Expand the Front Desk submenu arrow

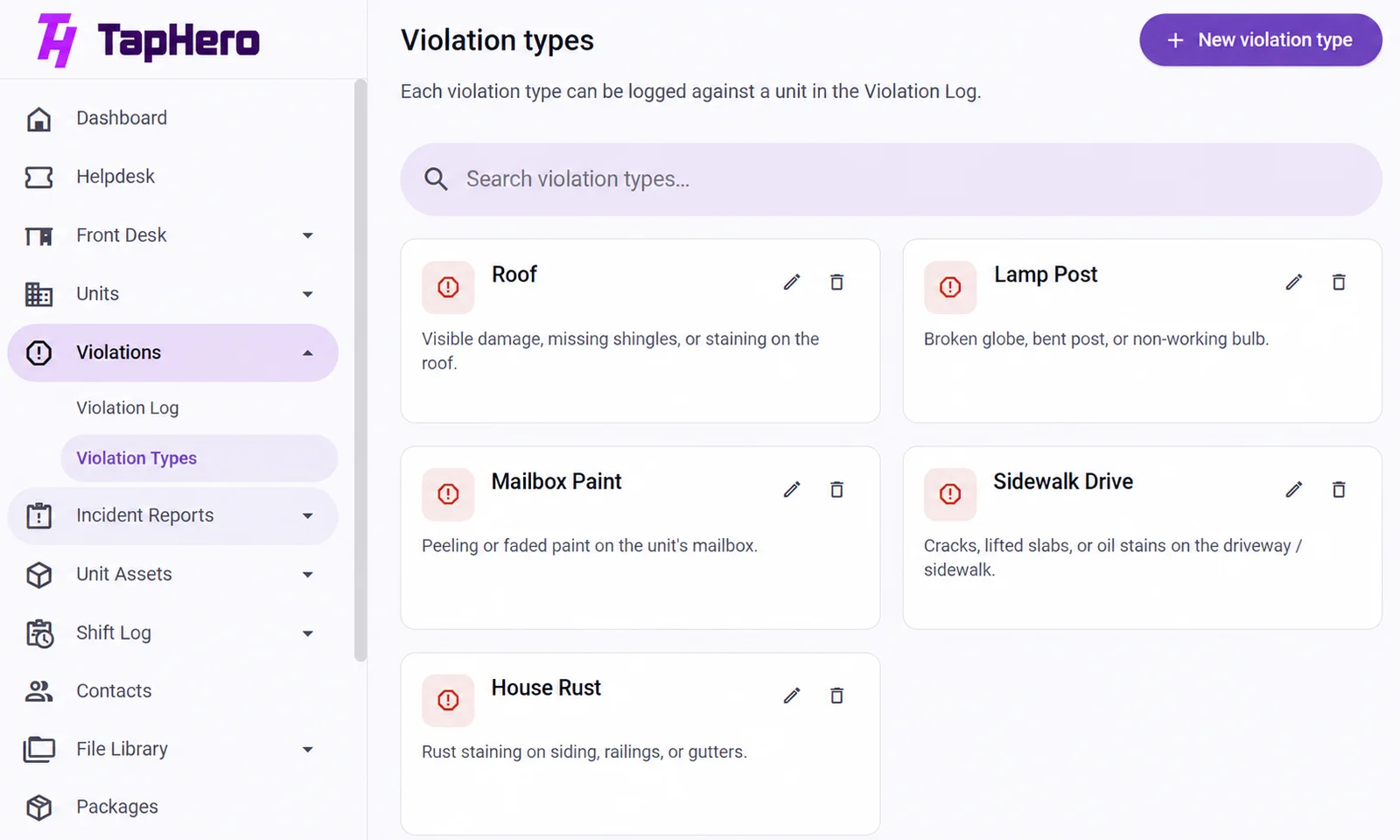tap(308, 235)
